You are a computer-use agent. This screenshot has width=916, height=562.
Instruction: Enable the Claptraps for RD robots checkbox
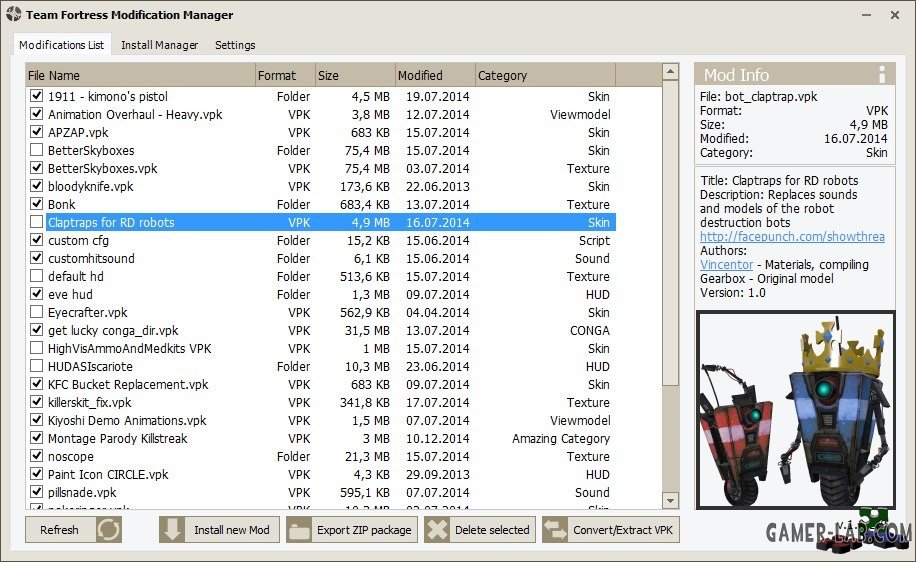pos(36,221)
